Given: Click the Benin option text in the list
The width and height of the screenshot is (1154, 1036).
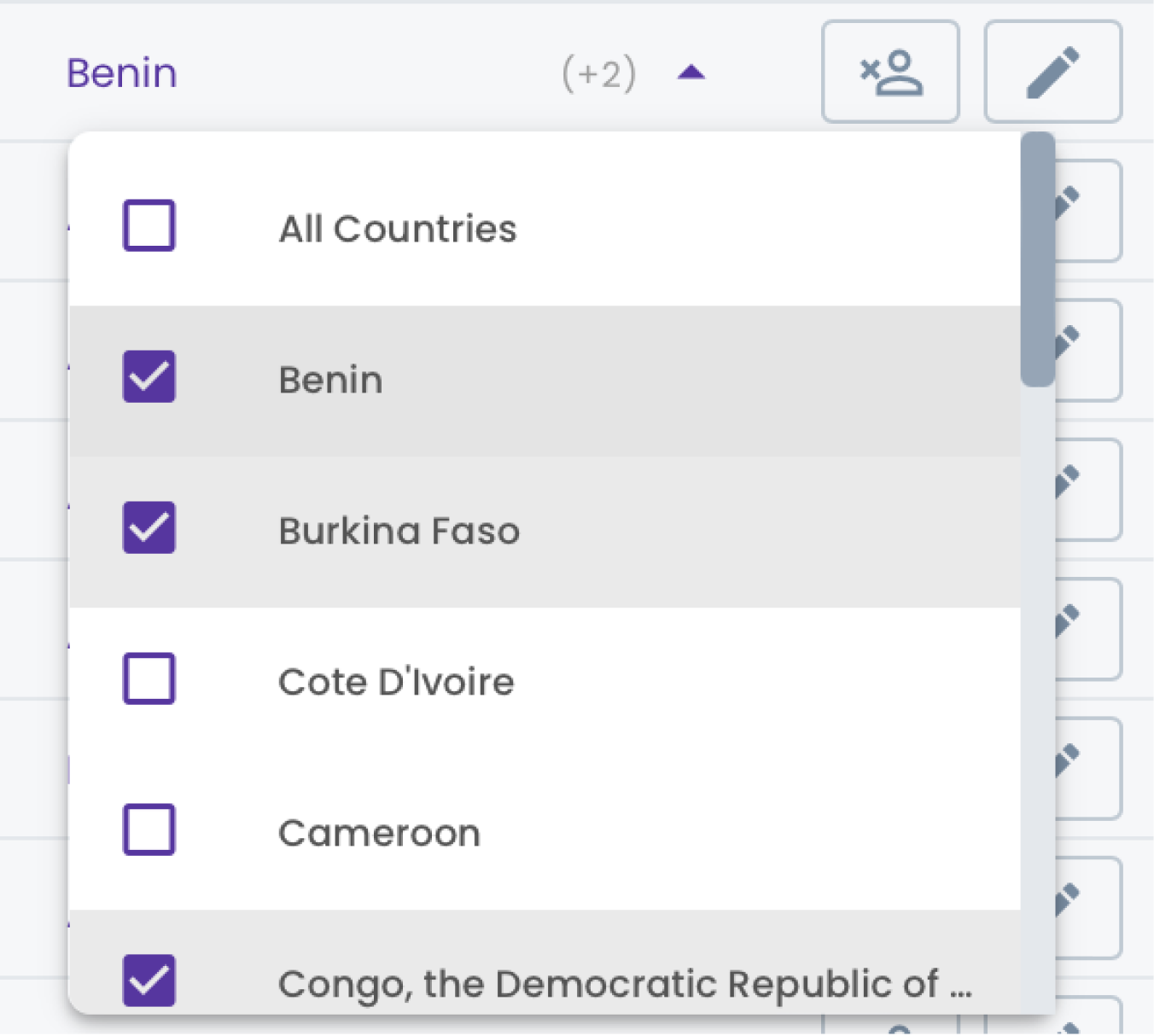Looking at the screenshot, I should point(330,380).
